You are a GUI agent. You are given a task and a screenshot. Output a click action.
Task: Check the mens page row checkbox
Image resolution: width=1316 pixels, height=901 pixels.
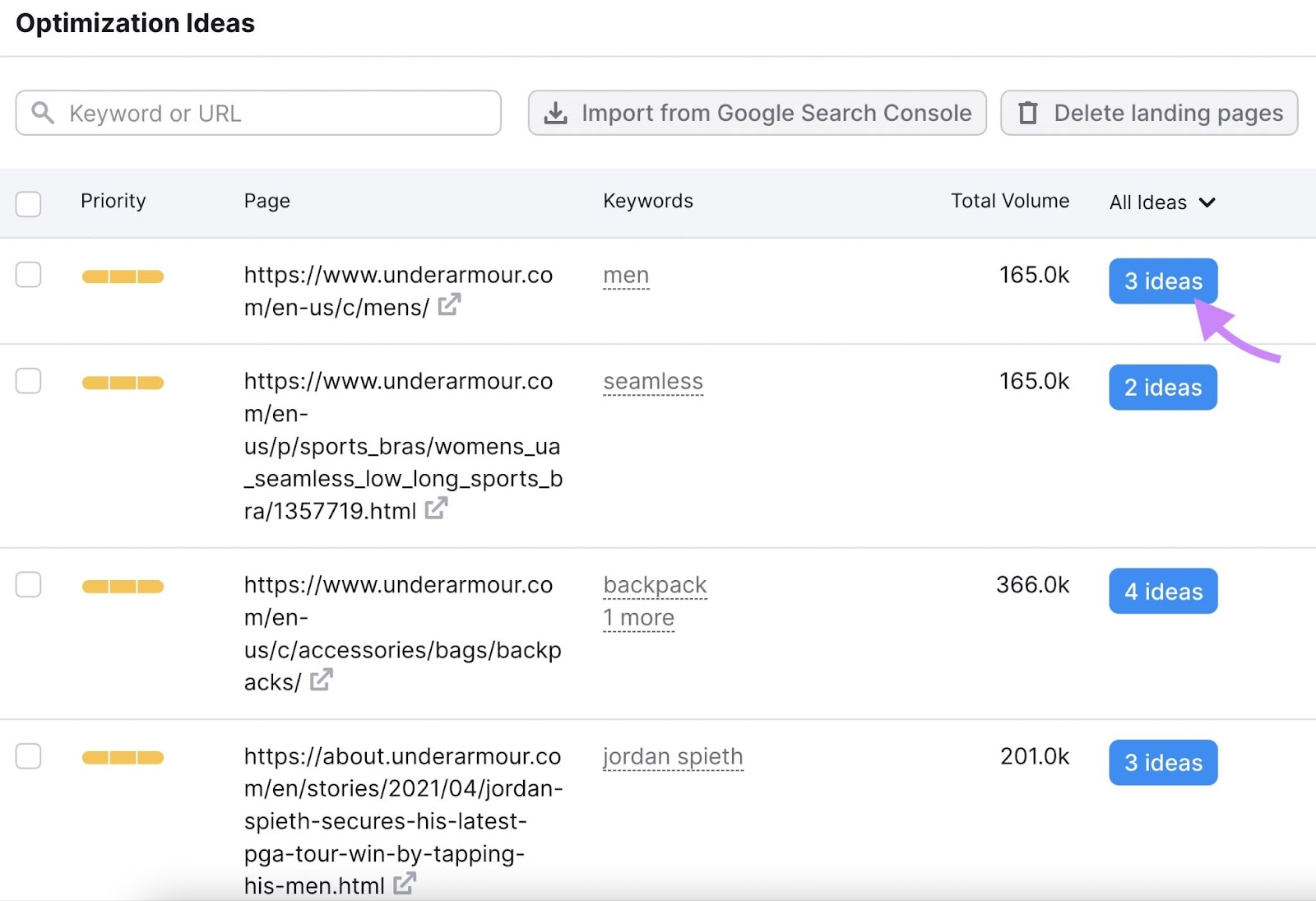pos(28,275)
